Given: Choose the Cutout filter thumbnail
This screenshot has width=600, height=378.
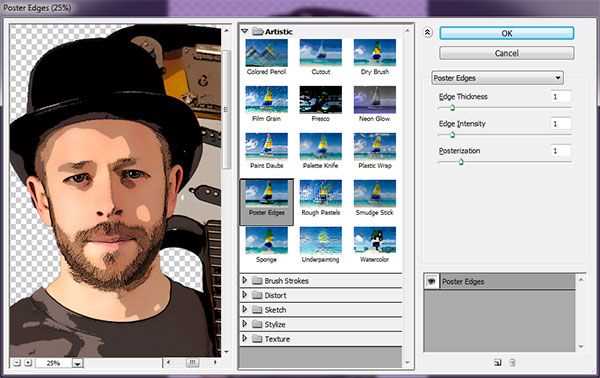Looking at the screenshot, I should point(321,53).
